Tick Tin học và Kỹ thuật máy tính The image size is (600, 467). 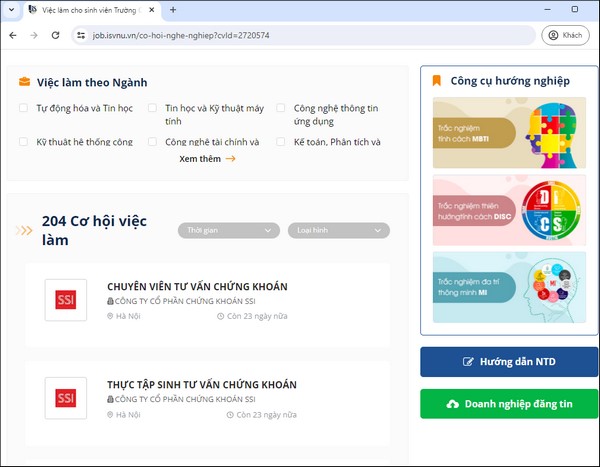153,108
